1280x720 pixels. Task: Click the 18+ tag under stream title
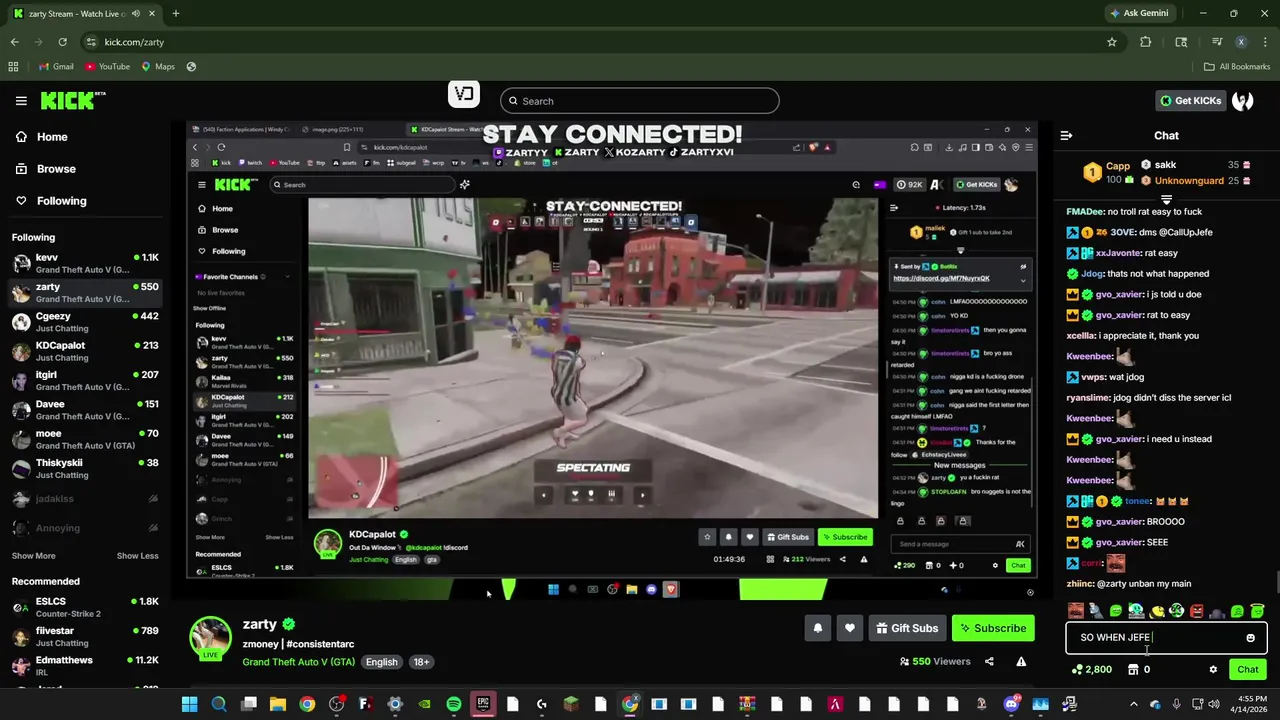[x=421, y=662]
